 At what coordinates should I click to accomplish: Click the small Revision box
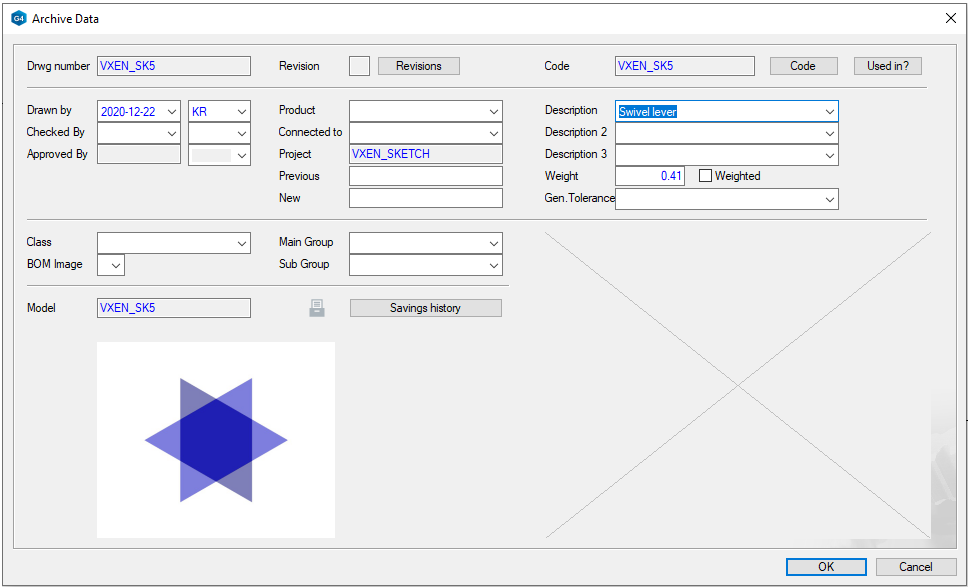[359, 66]
